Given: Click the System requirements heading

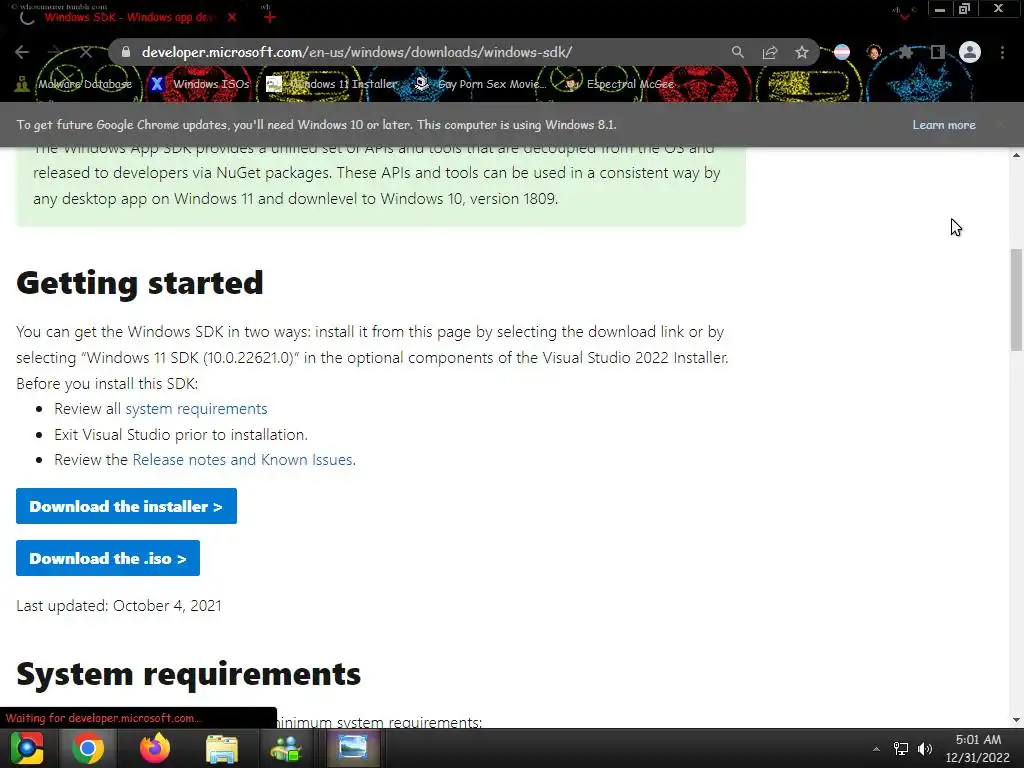Looking at the screenshot, I should (188, 674).
